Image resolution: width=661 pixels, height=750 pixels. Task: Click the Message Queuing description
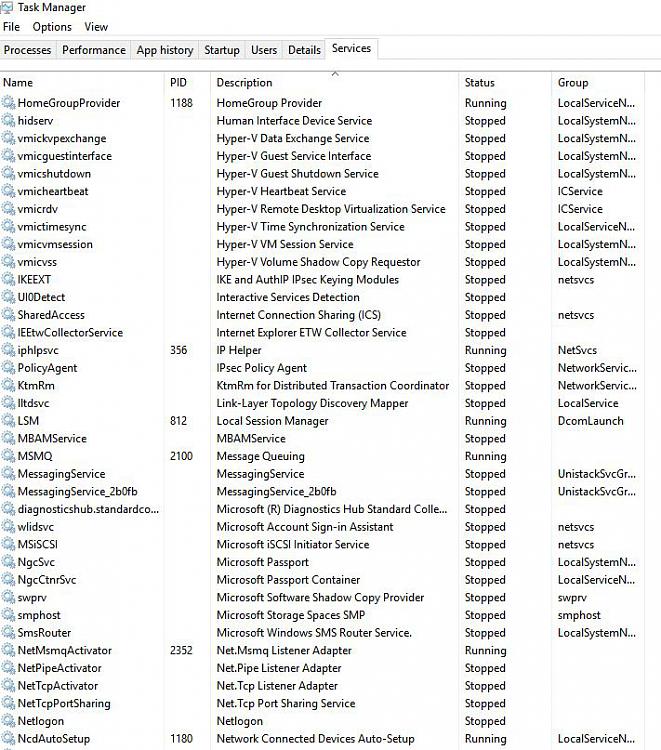[x=261, y=456]
